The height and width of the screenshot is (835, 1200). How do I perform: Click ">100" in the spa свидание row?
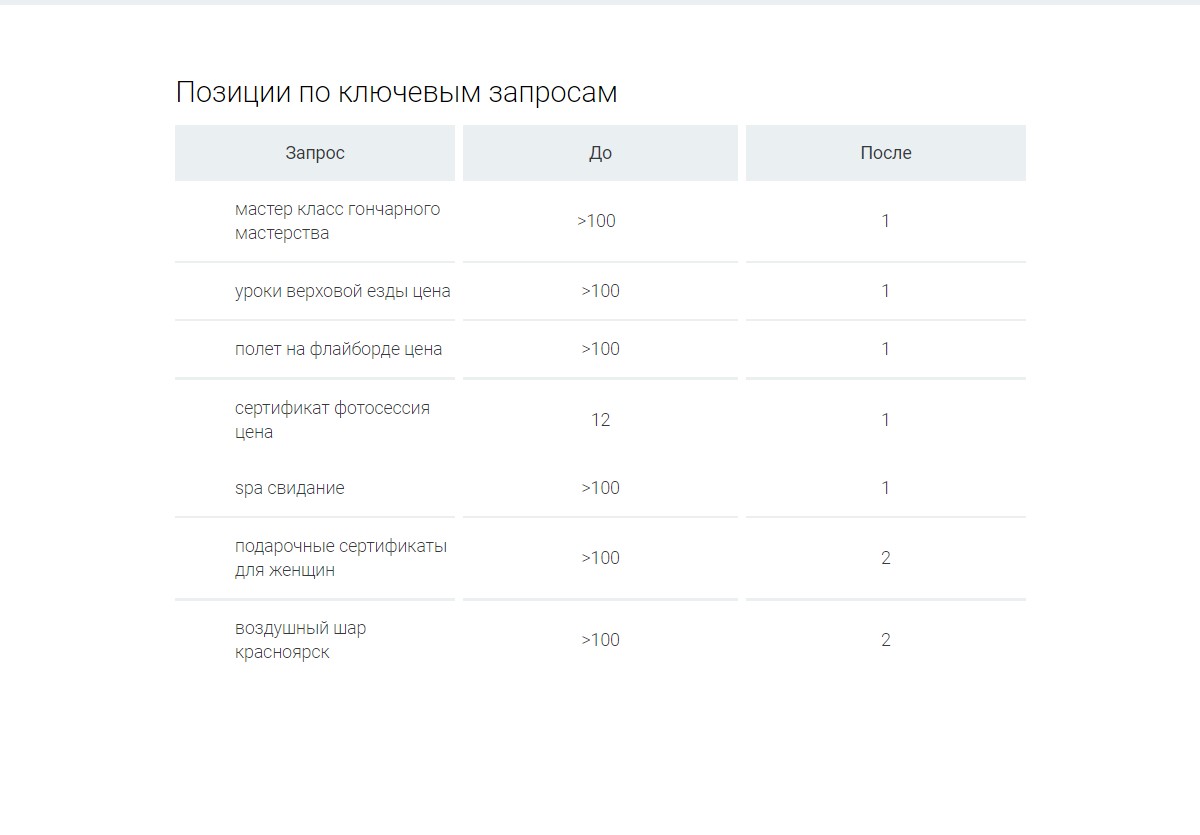point(600,488)
